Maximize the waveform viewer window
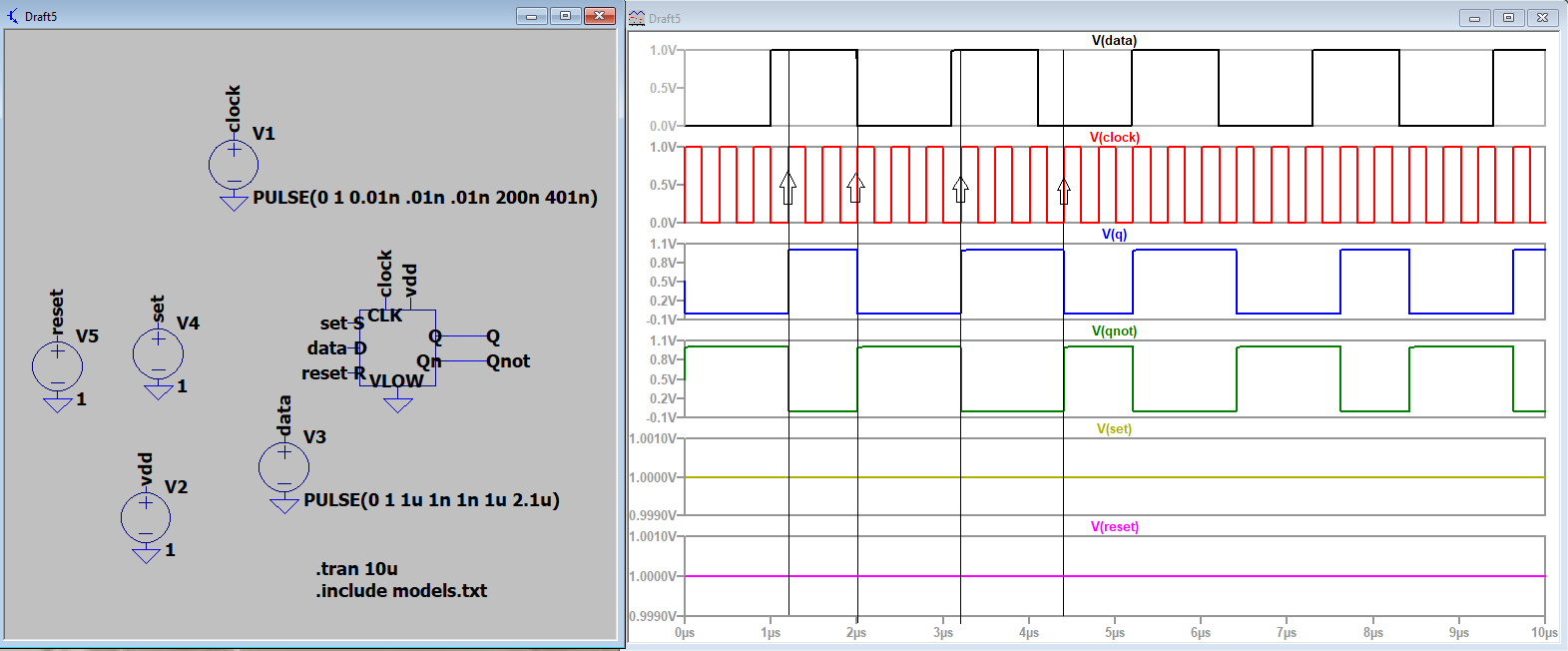Screen dimensions: 1568x651 pos(1508,18)
